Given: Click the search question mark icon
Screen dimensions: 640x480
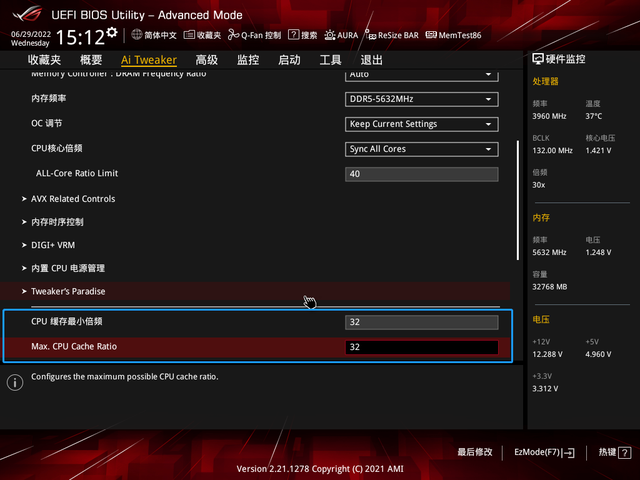Looking at the screenshot, I should pos(293,35).
